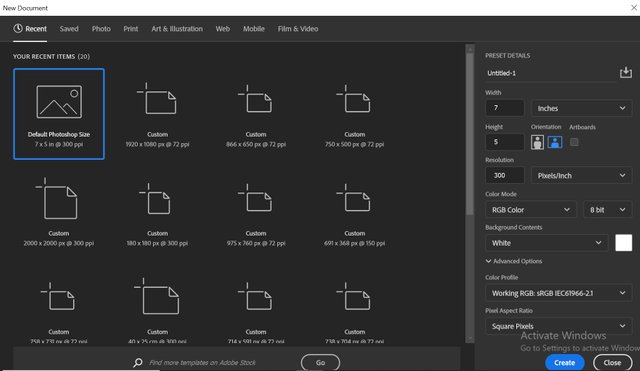This screenshot has width=640, height=371.
Task: Select Default Photoshop Size preset thumbnail
Action: pos(59,114)
